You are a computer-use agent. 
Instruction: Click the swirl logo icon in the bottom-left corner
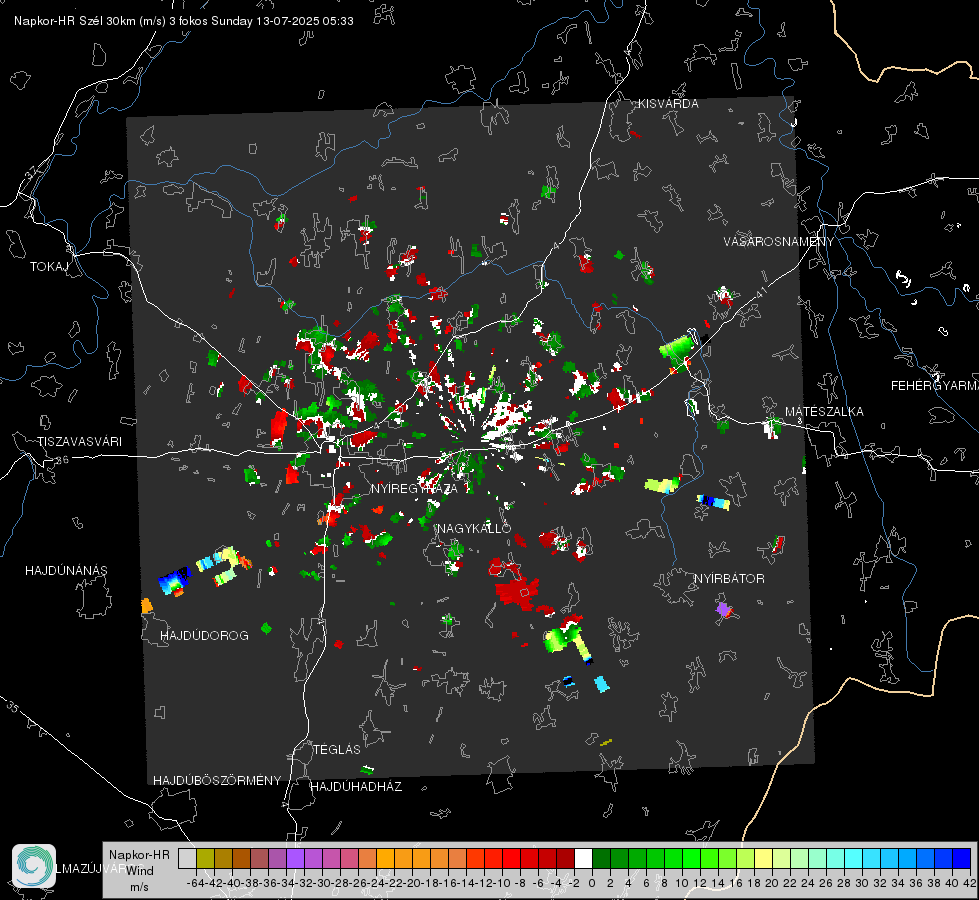pos(34,866)
